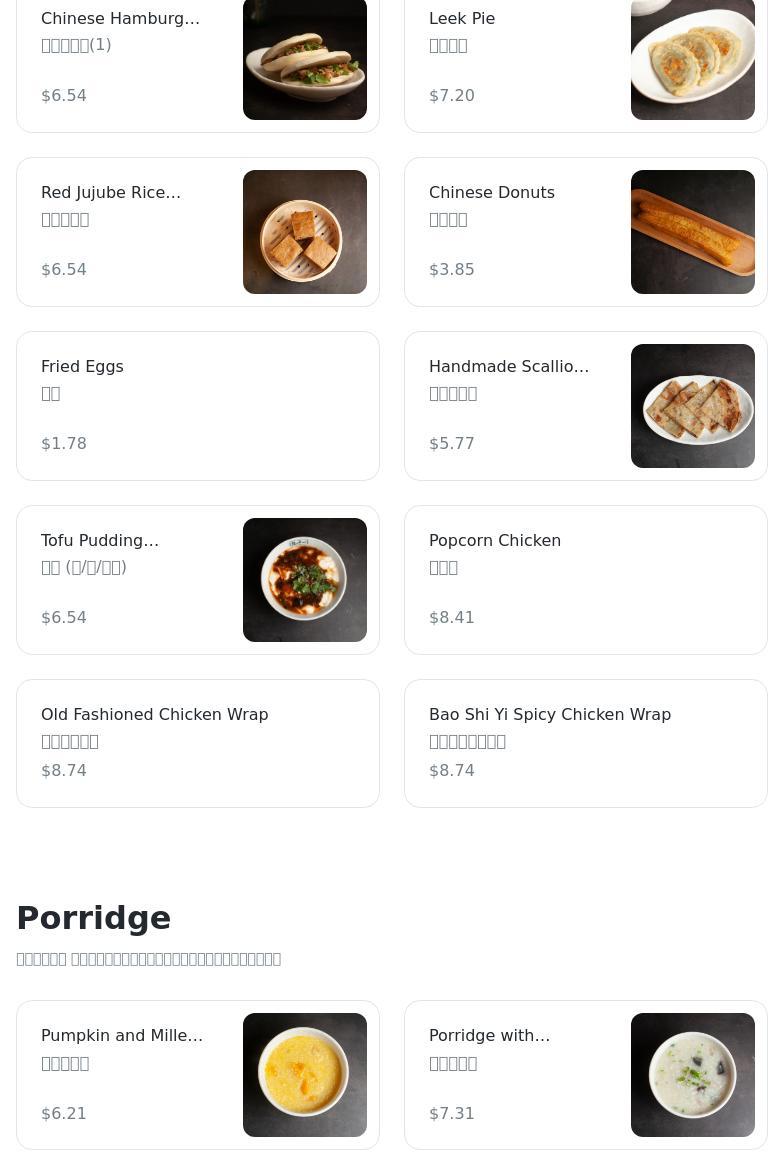View the Pumpkin and Millet porridge photo
The height and width of the screenshot is (1152, 784).
point(305,1075)
